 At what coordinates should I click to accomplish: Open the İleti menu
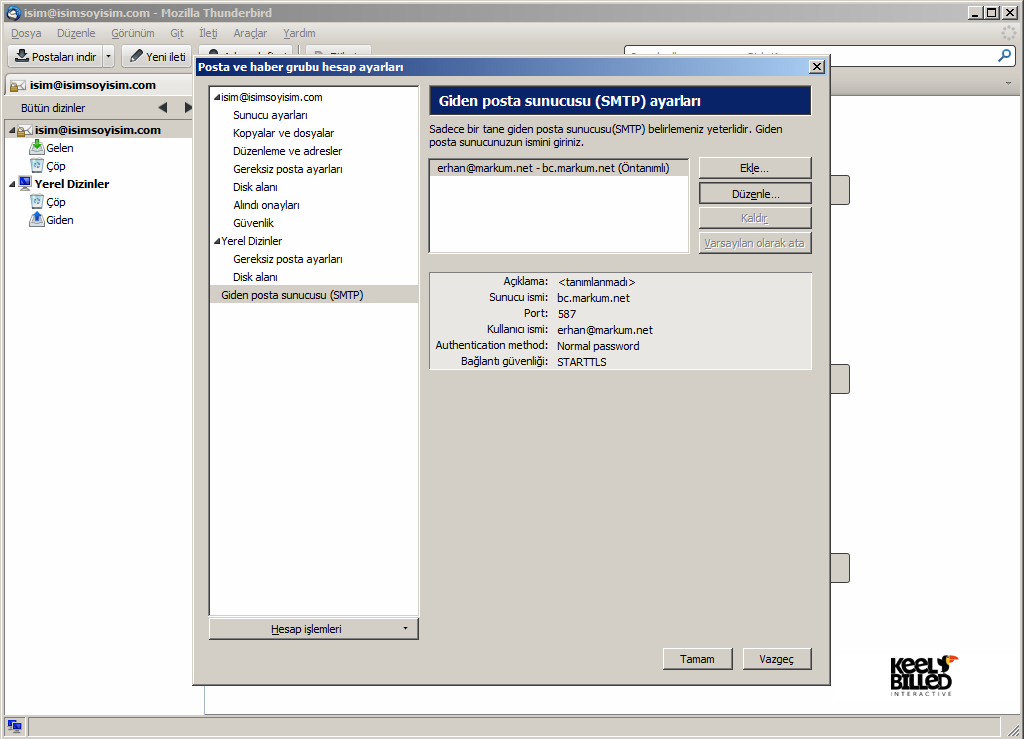coord(208,33)
